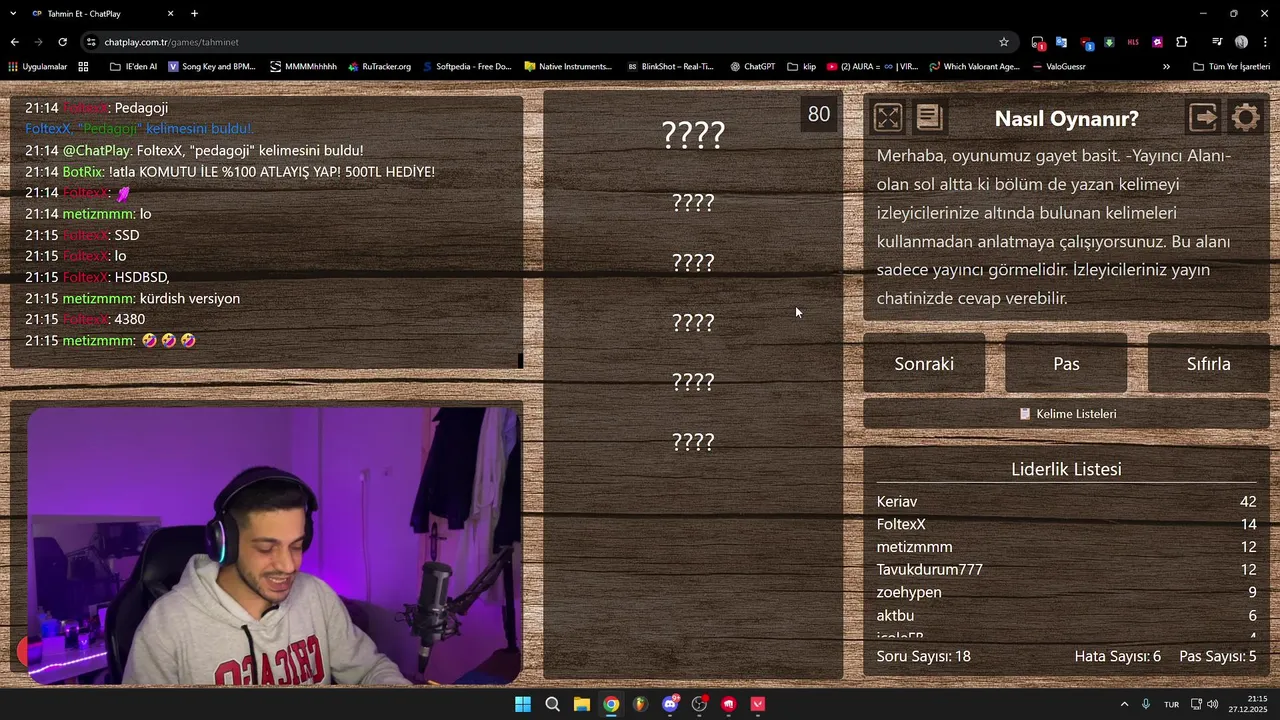
Task: Open a new tab with the plus button
Action: click(194, 13)
